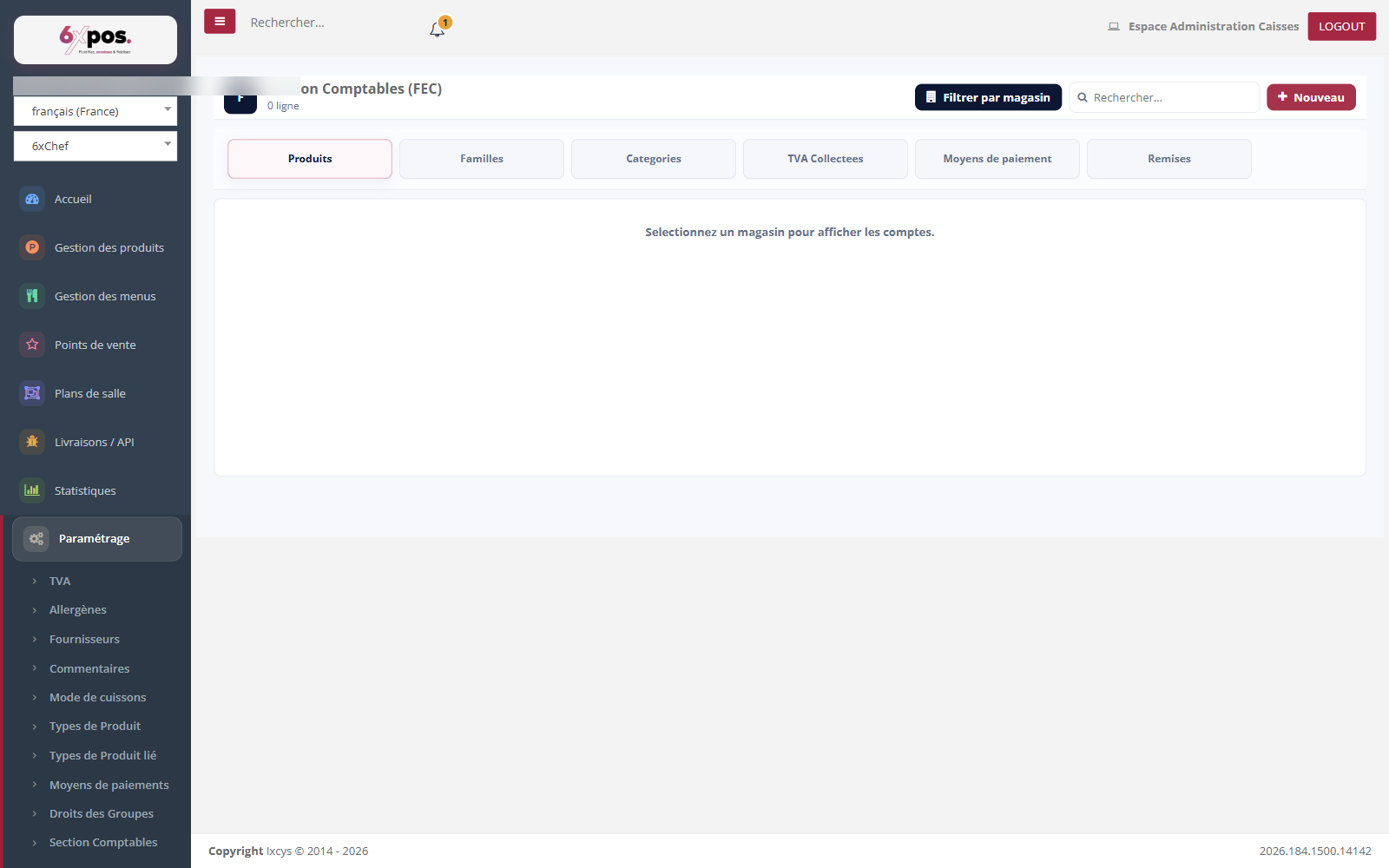Click the Gestion des menus fork icon
Image resolution: width=1389 pixels, height=868 pixels.
32,296
